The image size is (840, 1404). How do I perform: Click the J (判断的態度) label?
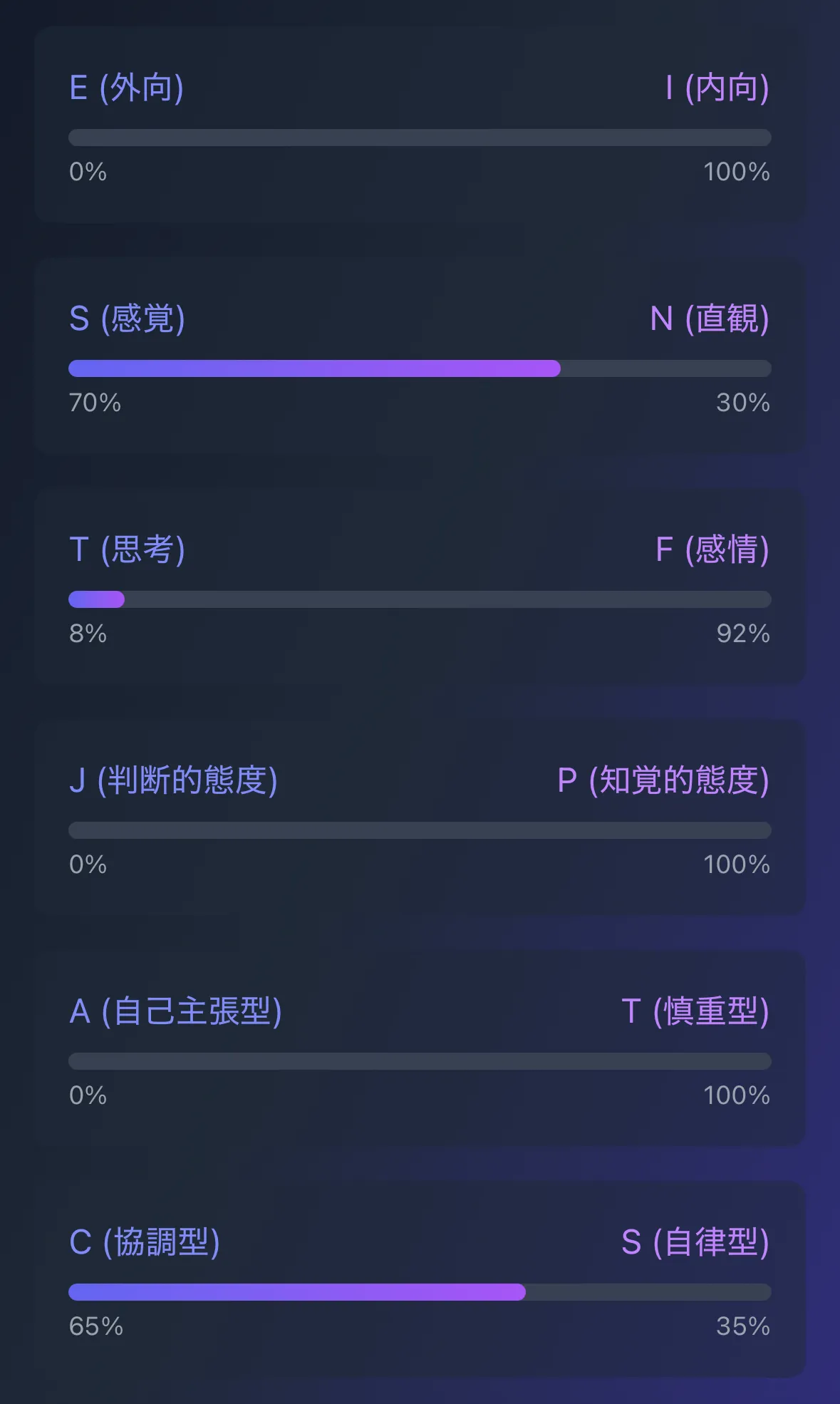(173, 780)
